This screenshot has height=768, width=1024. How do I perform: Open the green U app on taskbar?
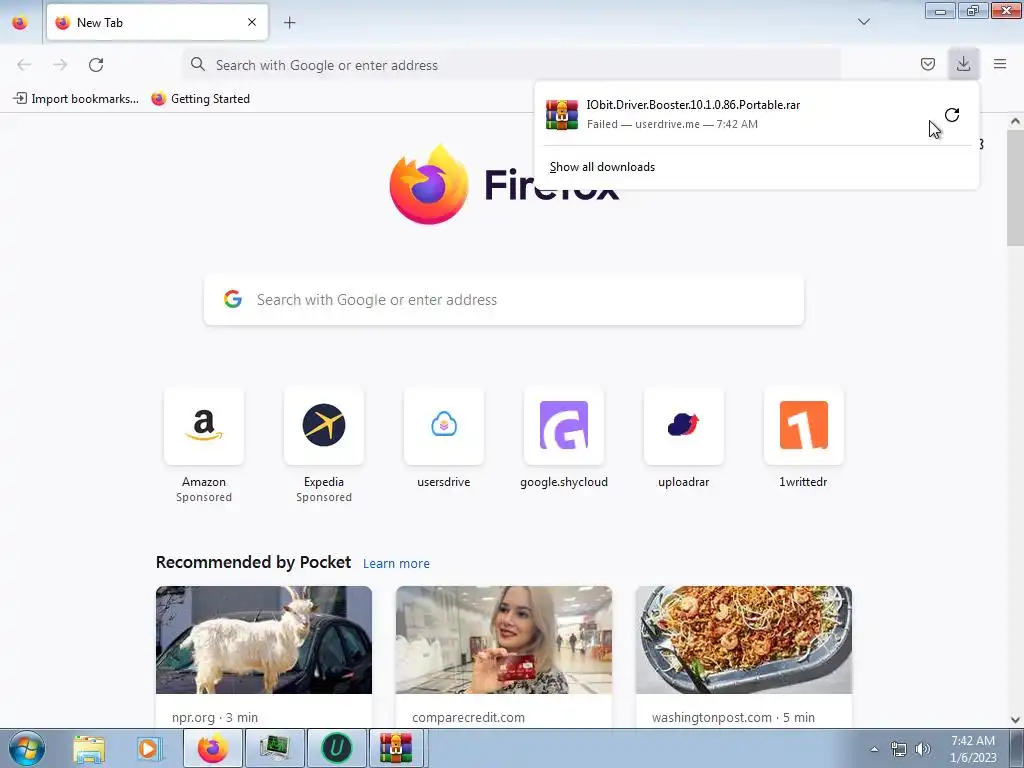coord(337,748)
